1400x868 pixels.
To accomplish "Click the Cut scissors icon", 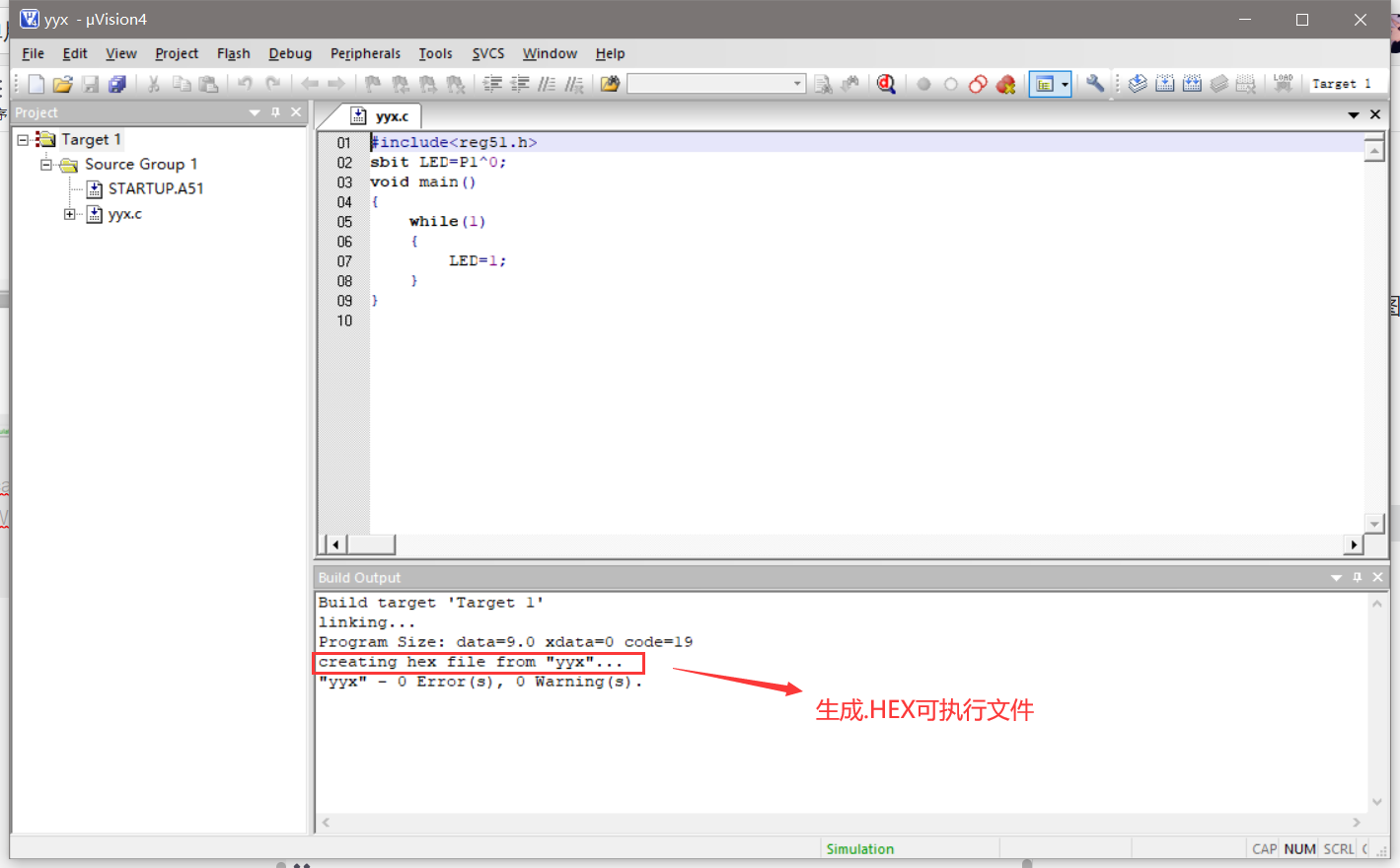I will [x=154, y=84].
